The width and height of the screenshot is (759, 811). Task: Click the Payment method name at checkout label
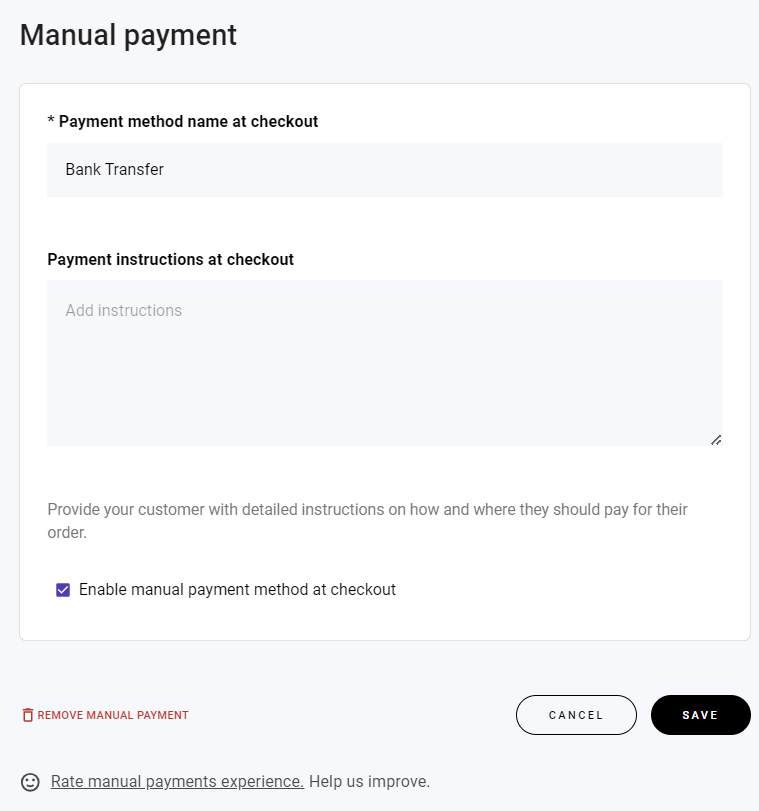182,121
